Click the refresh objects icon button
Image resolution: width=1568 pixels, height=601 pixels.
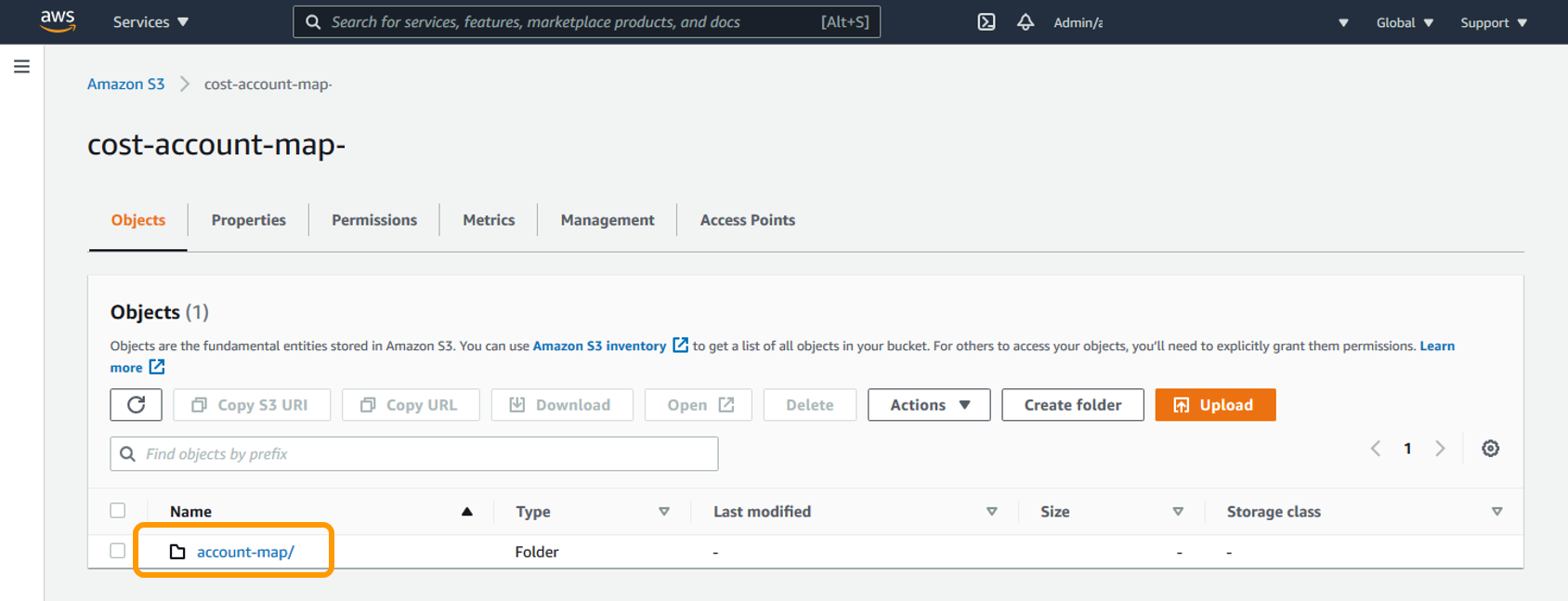coord(137,405)
